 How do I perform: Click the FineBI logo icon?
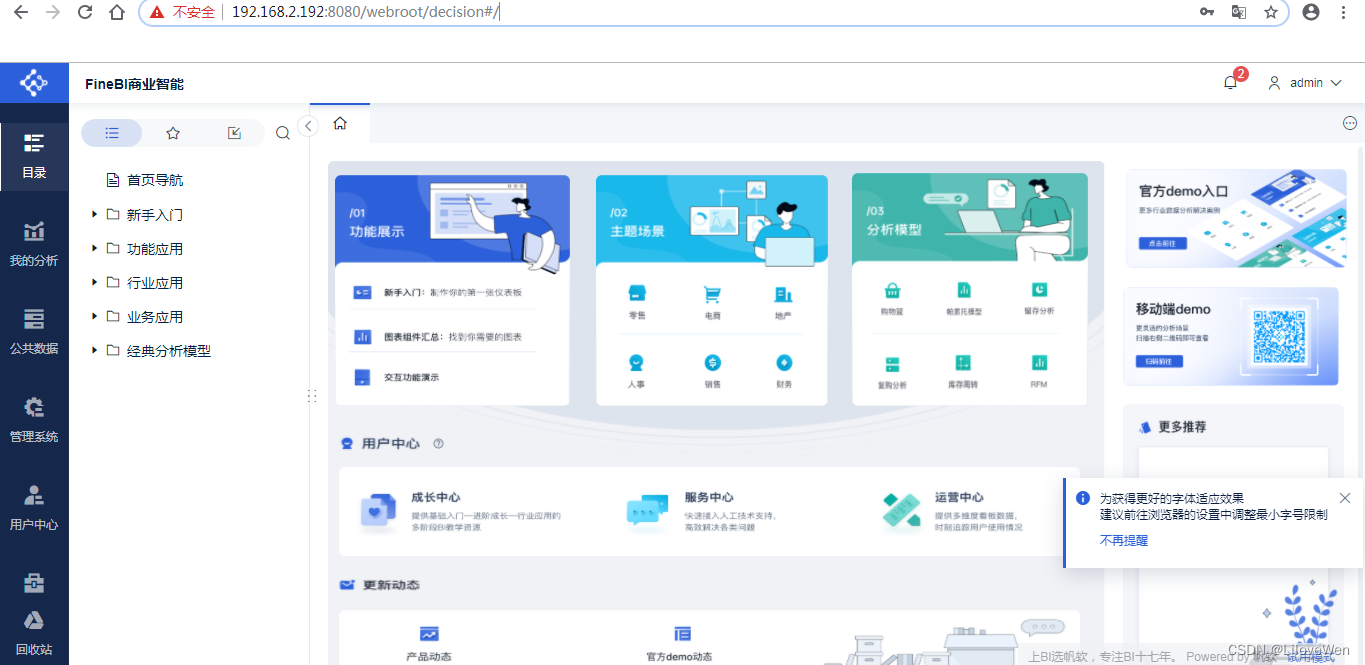click(34, 83)
